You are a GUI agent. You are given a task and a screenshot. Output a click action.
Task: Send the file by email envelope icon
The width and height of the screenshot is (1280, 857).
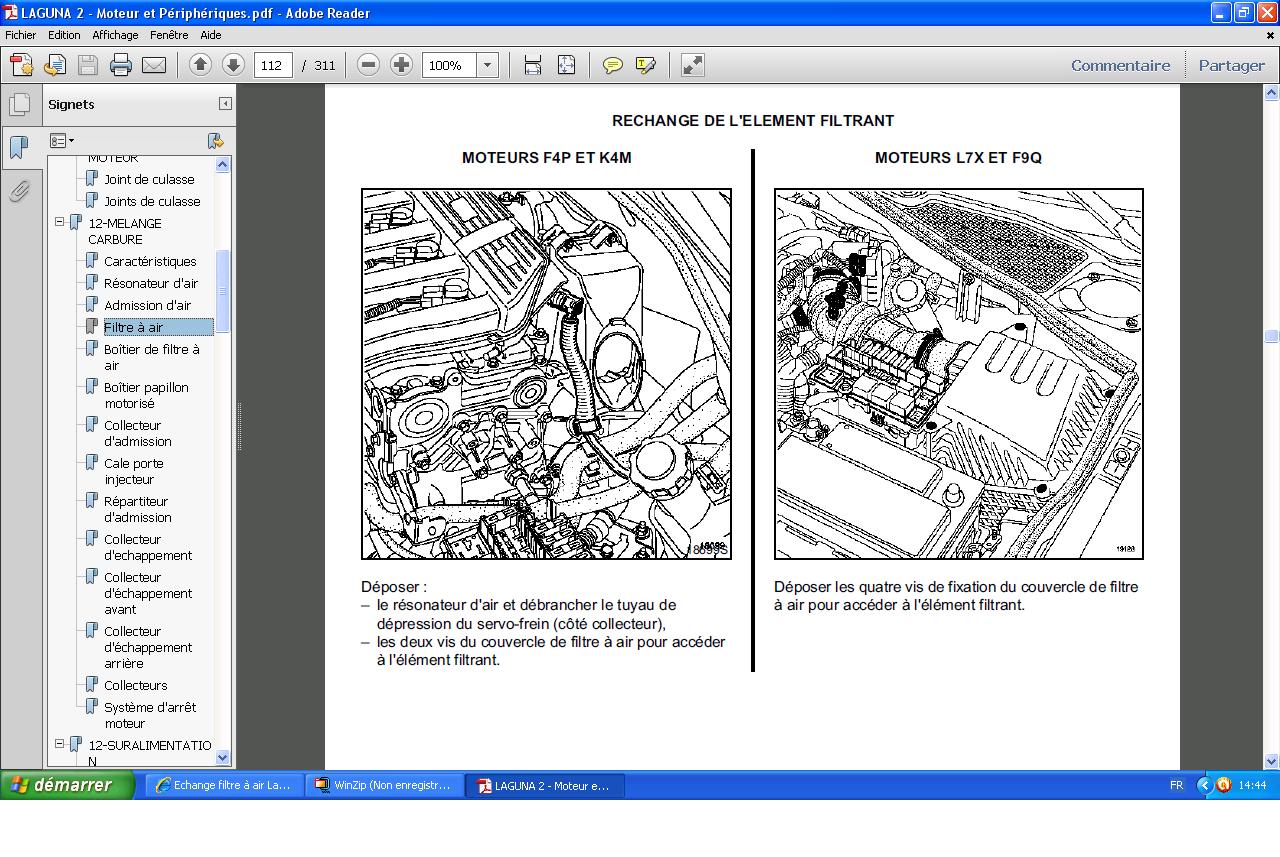[x=154, y=65]
